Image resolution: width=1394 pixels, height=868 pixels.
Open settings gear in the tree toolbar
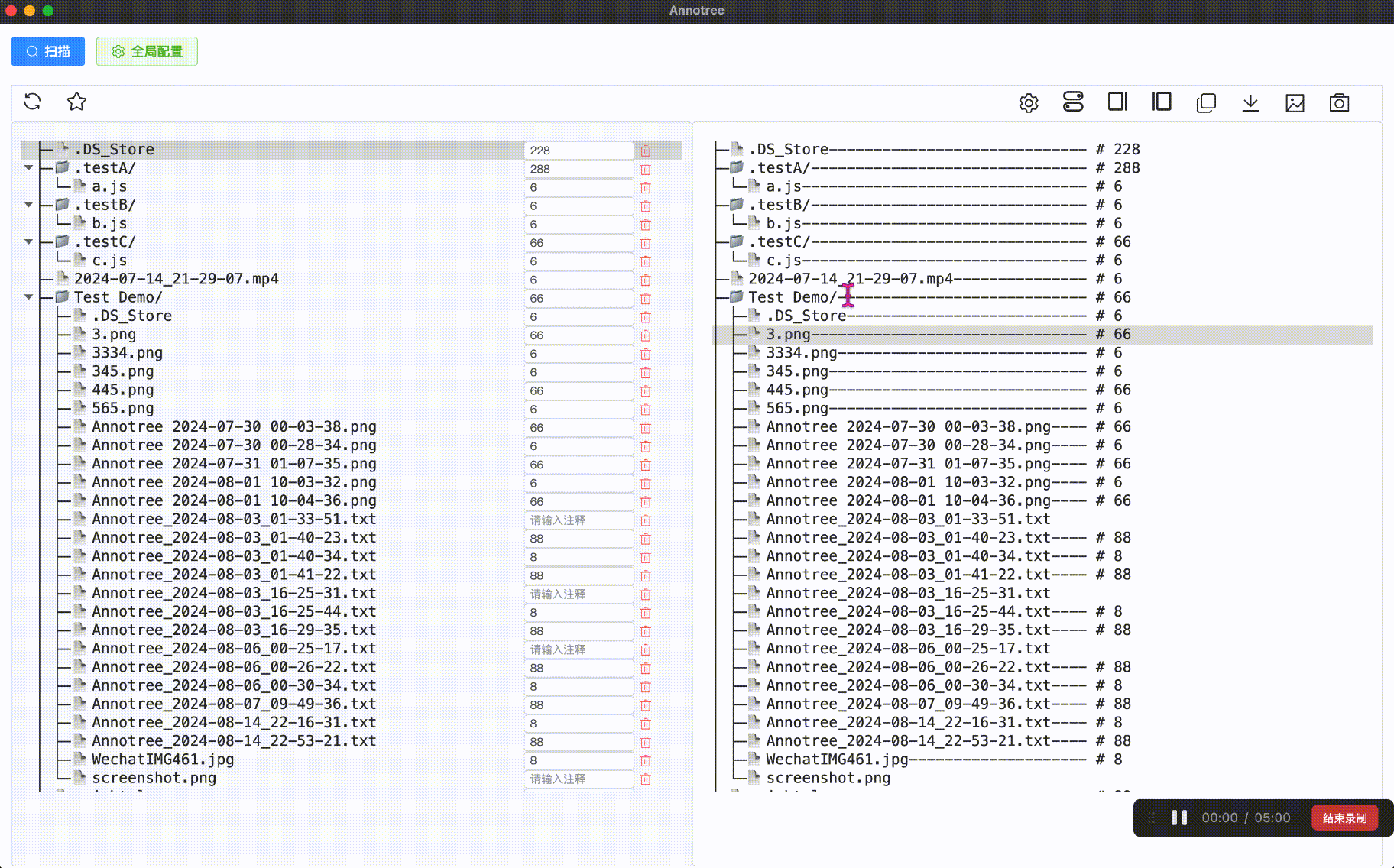(x=1029, y=102)
